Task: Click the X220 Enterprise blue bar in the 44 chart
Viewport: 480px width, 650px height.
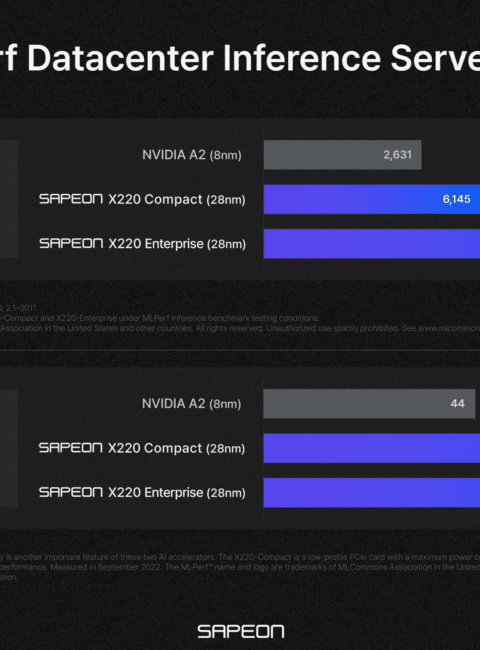Action: (x=372, y=492)
